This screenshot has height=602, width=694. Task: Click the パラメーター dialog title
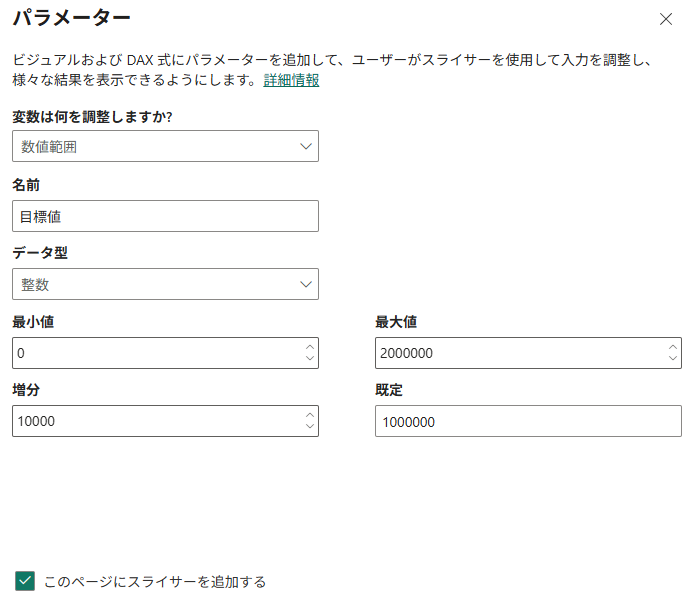(x=71, y=18)
